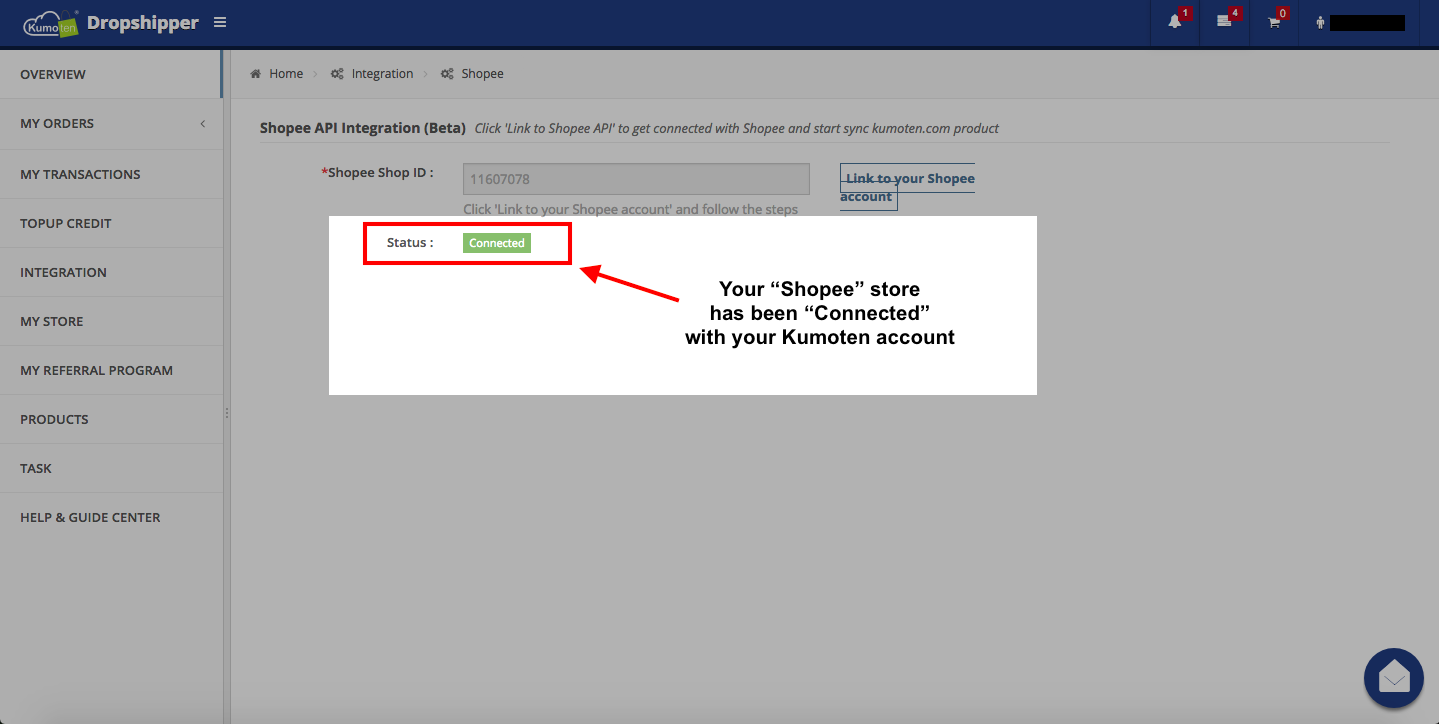
Task: Click the Status label
Action: [x=410, y=243]
